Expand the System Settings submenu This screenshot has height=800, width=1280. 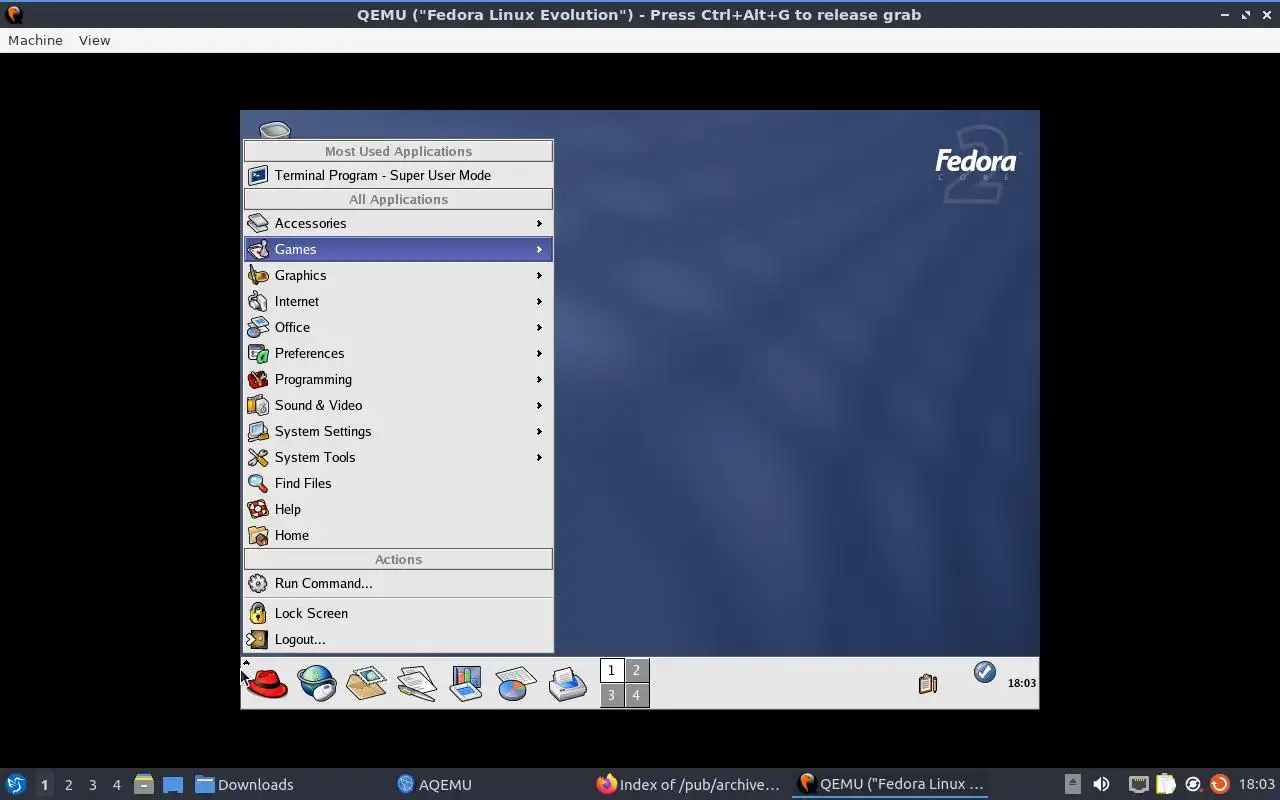pos(398,431)
